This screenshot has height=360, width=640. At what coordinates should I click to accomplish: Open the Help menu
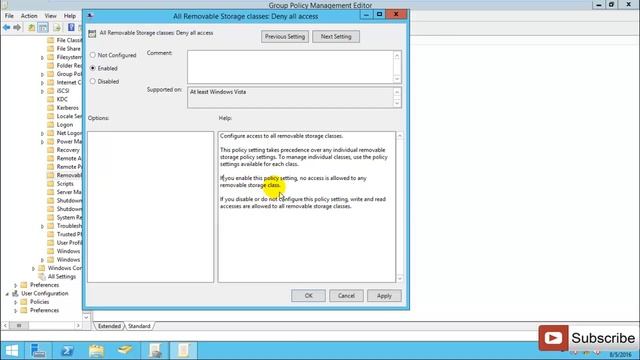[x=70, y=16]
